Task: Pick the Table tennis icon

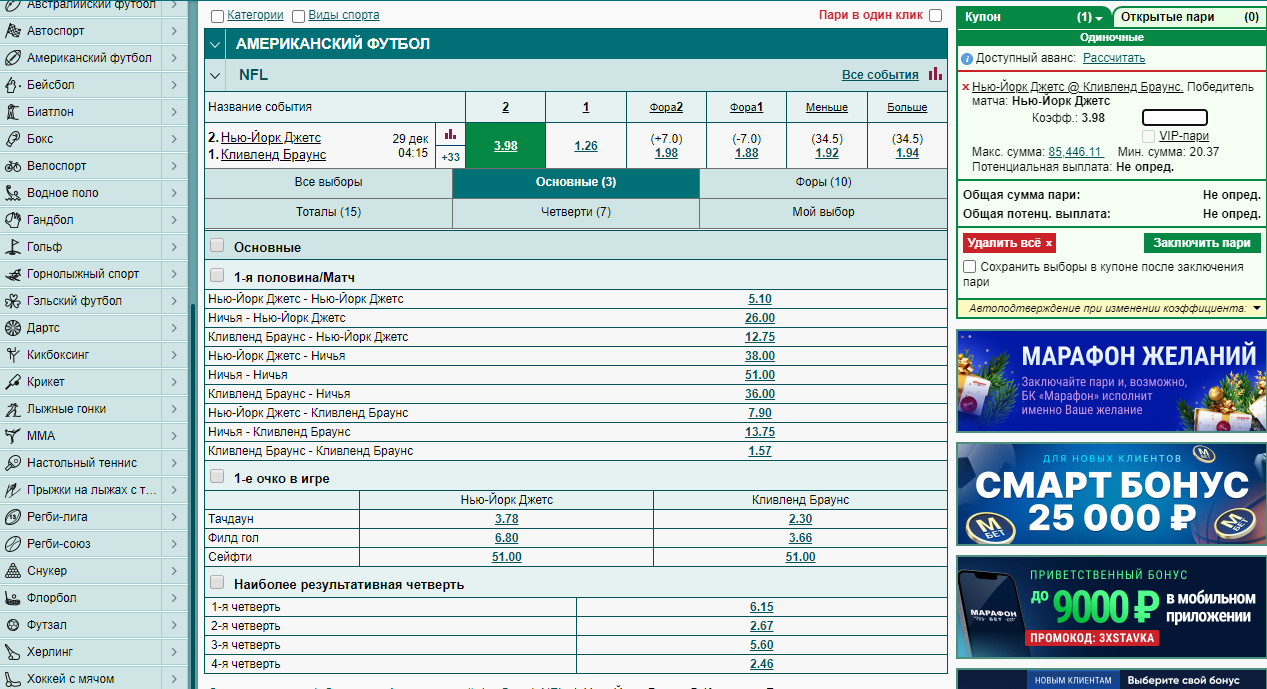Action: pyautogui.click(x=13, y=463)
